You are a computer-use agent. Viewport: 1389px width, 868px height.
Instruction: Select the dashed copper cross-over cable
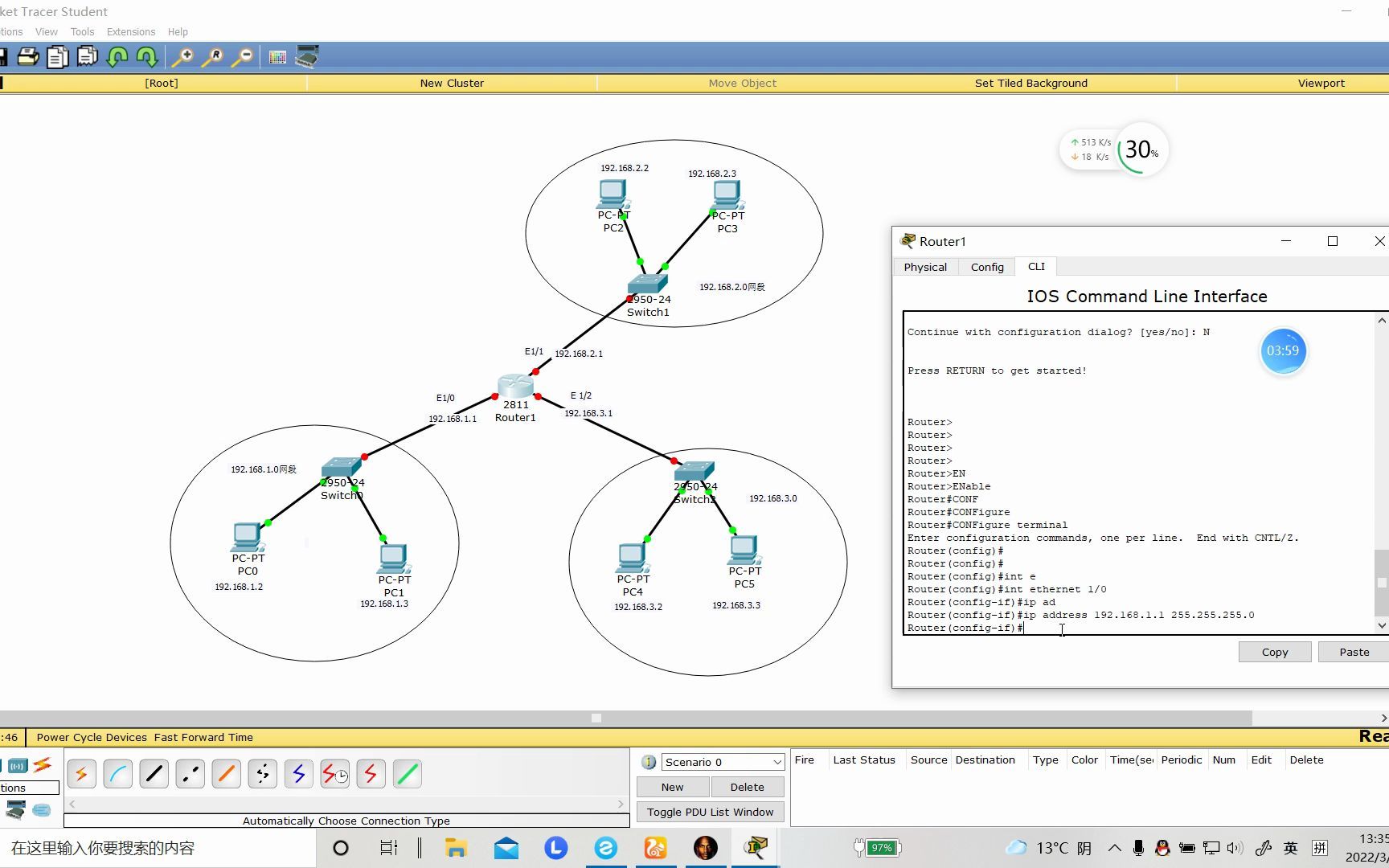[191, 774]
